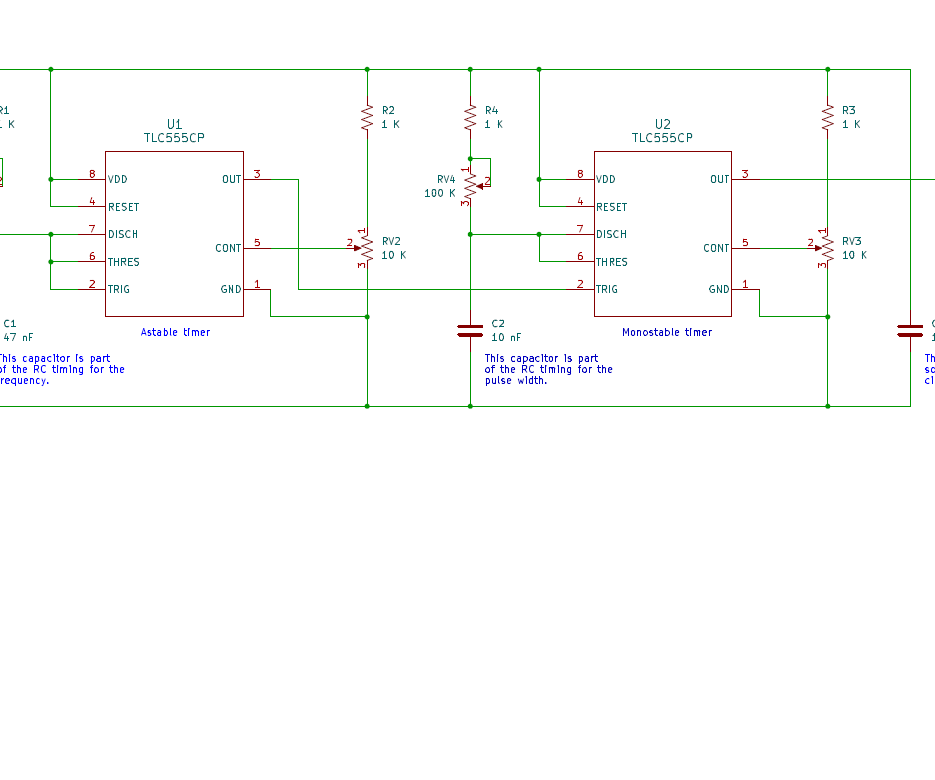Screen dimensions: 935x780
Task: Click the note about RC timing for pulse width
Action: pos(549,369)
